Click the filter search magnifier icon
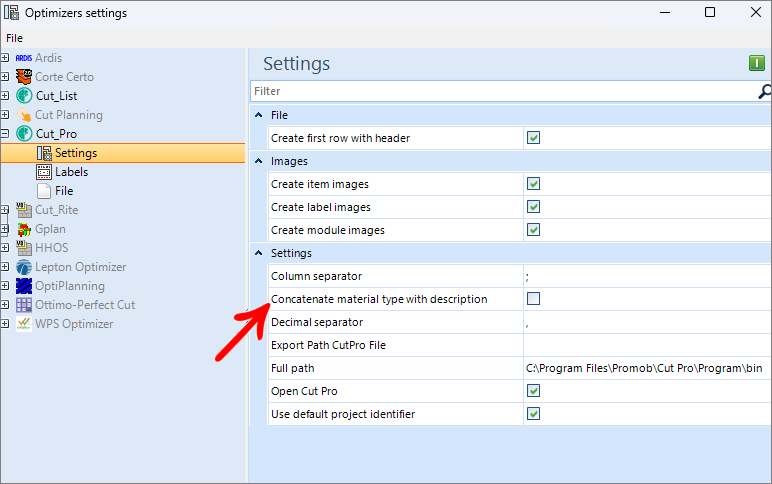 pos(765,91)
